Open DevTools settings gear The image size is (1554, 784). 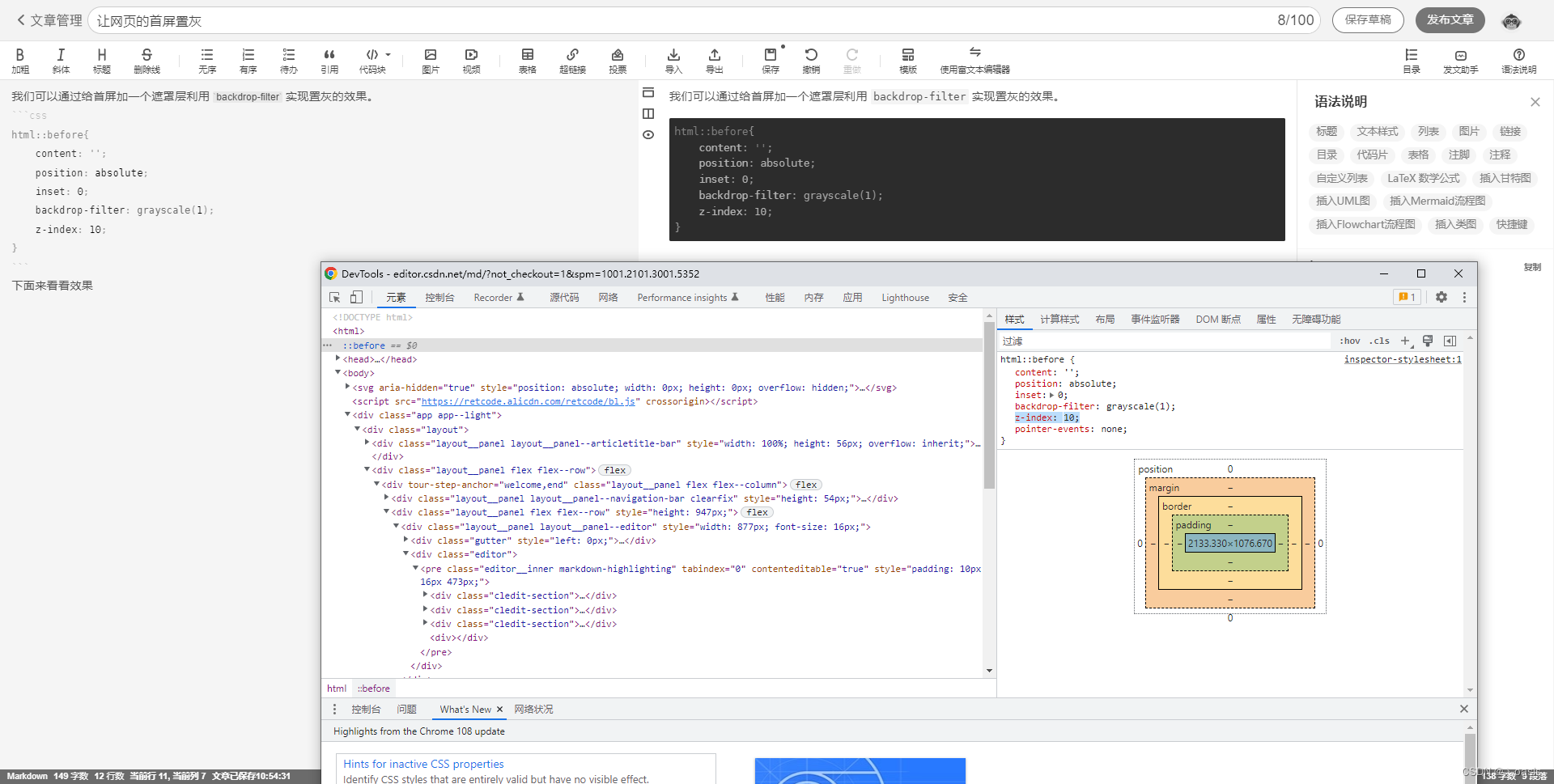pyautogui.click(x=1441, y=297)
